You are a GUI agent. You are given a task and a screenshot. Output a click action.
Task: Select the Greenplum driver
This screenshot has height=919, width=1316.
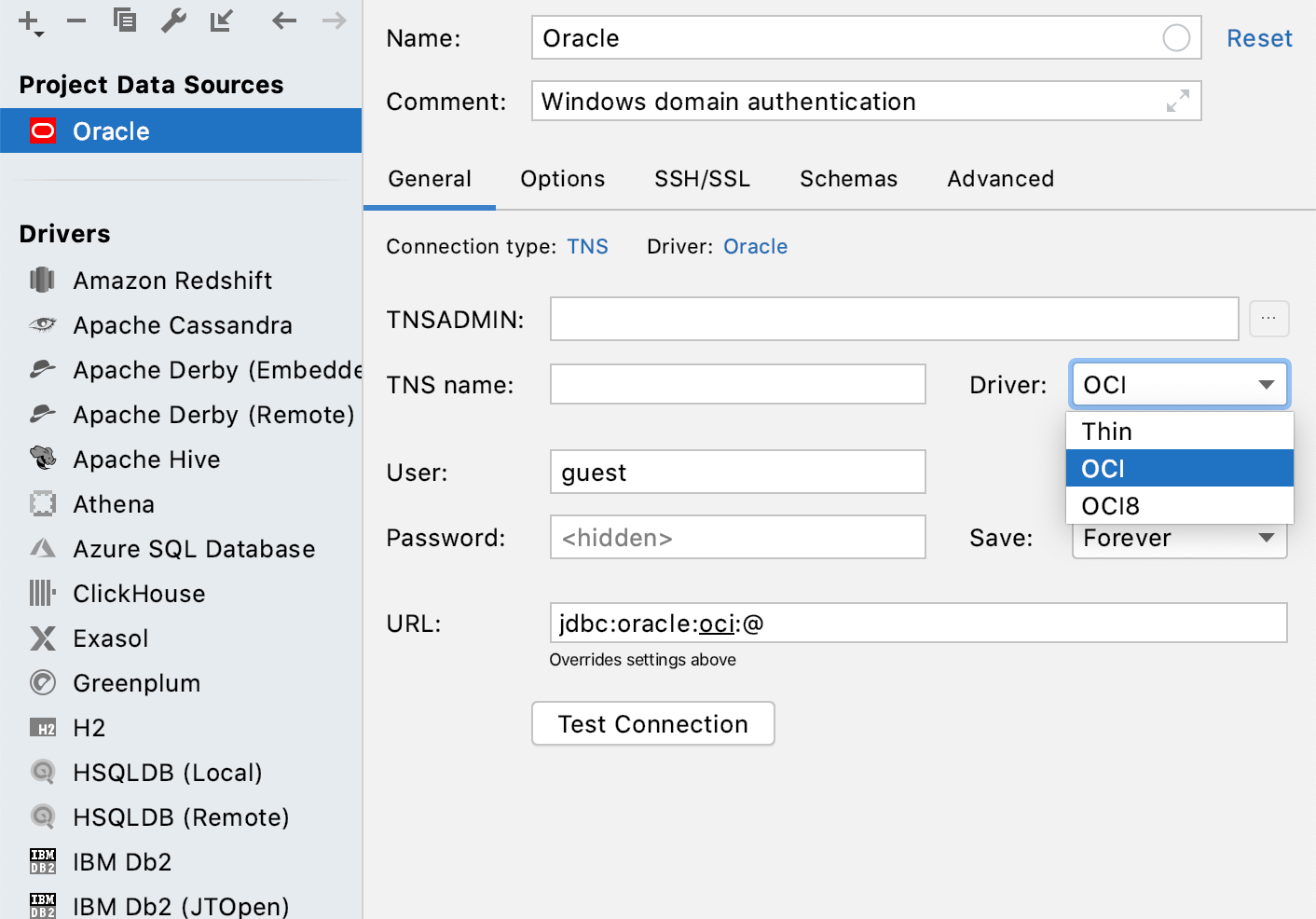pos(181,682)
